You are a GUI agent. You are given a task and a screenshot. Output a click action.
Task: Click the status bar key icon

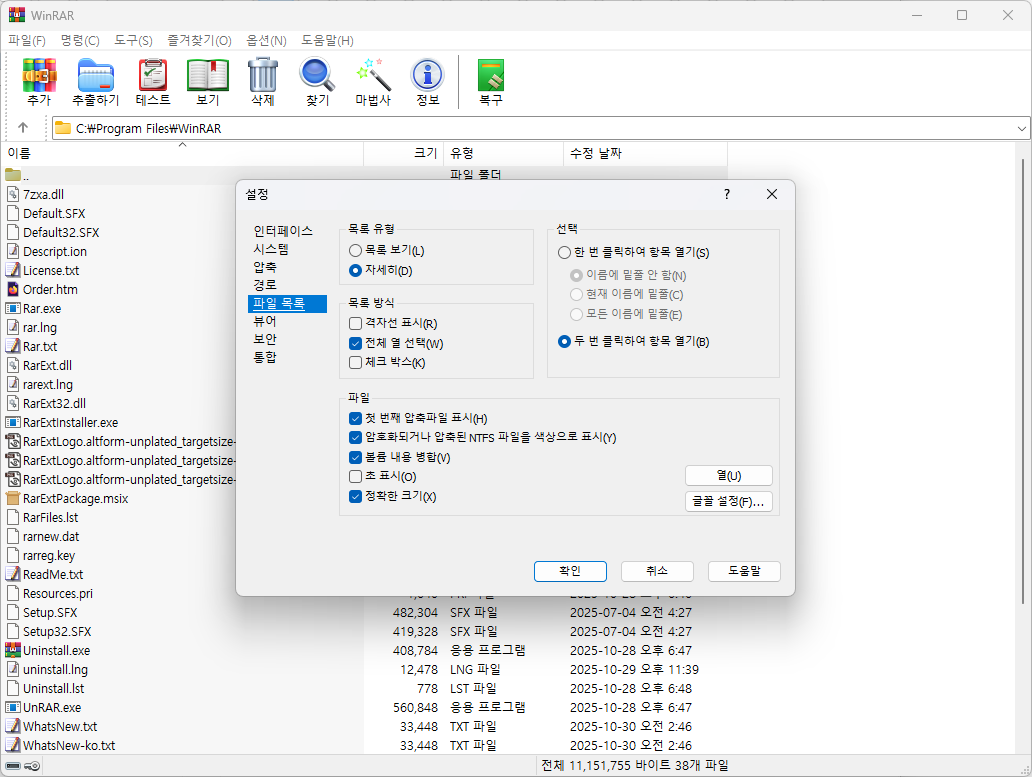[32, 766]
